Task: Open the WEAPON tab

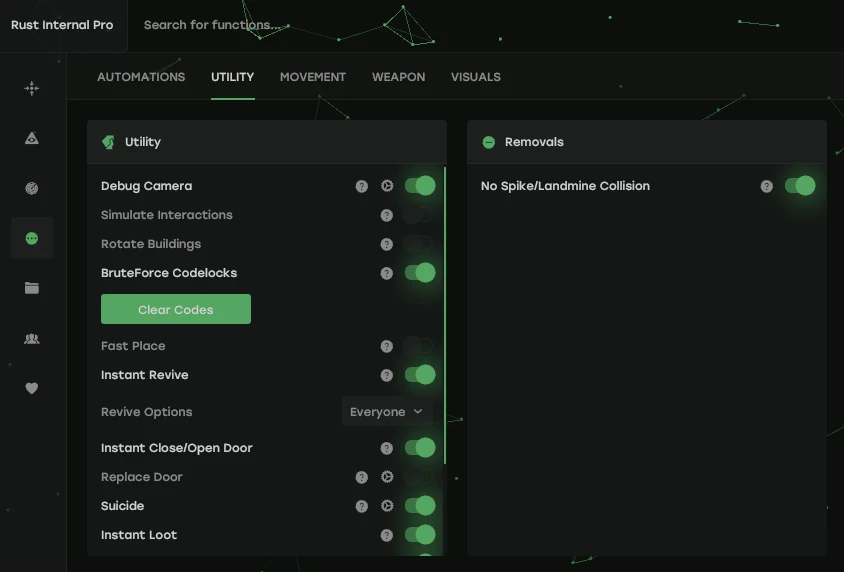Action: [398, 77]
